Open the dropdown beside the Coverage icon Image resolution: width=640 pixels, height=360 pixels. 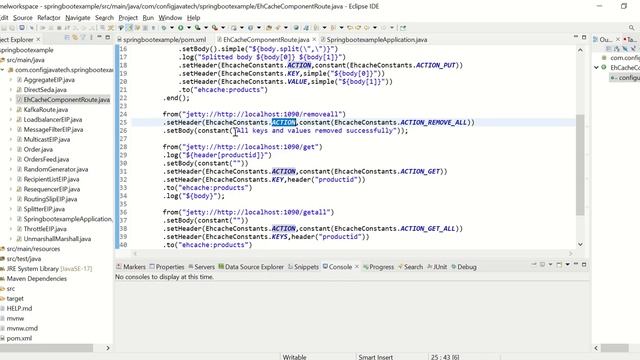coord(206,28)
